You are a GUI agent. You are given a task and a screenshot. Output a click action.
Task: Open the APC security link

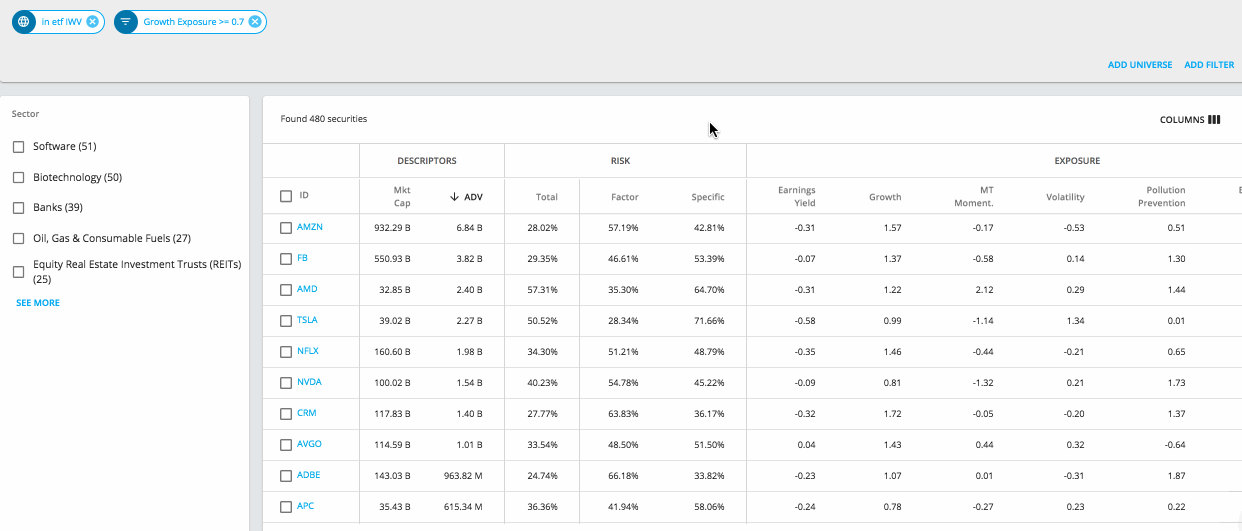click(306, 506)
